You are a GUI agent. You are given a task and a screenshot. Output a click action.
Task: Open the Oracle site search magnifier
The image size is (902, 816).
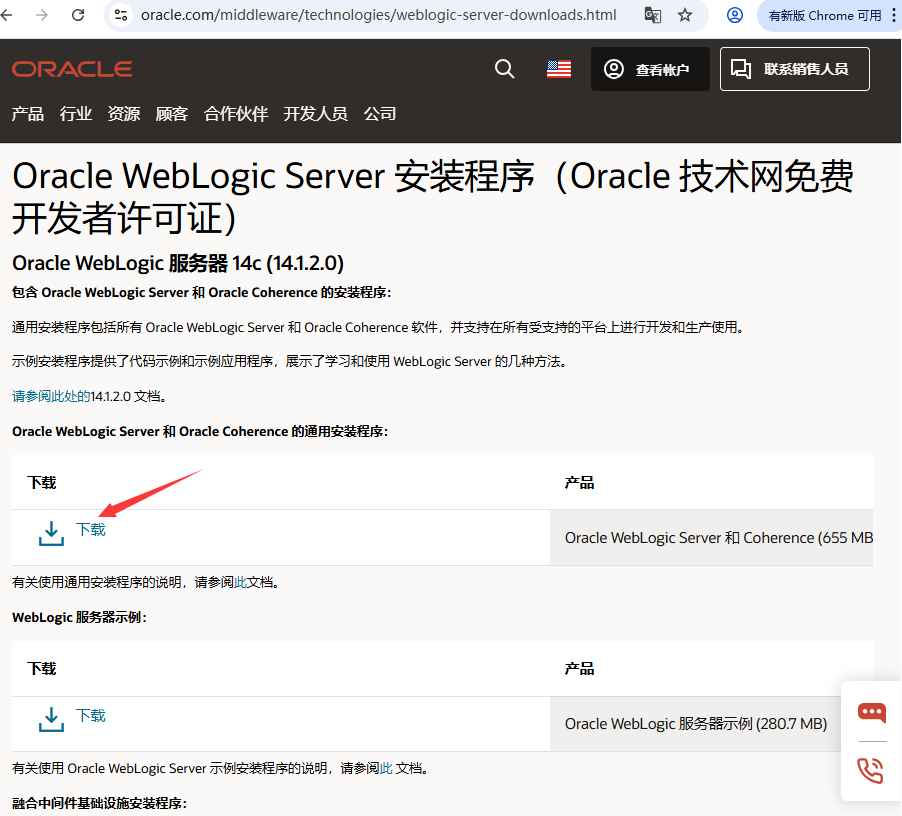pos(504,69)
